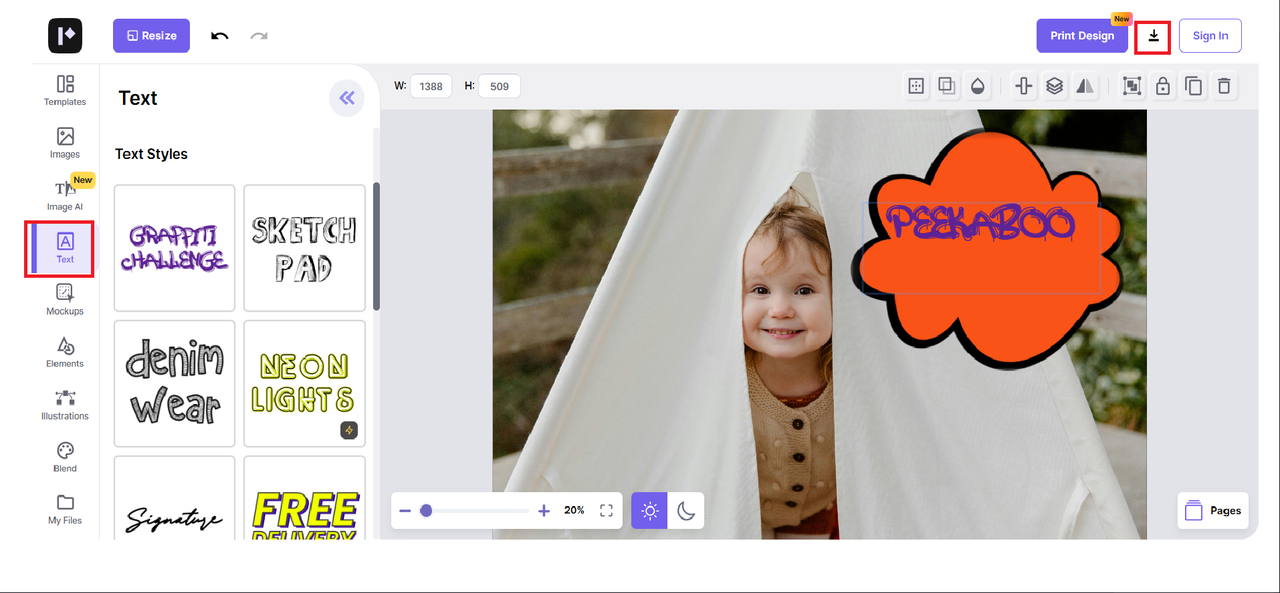
Task: Open the align center tool
Action: click(x=1023, y=86)
